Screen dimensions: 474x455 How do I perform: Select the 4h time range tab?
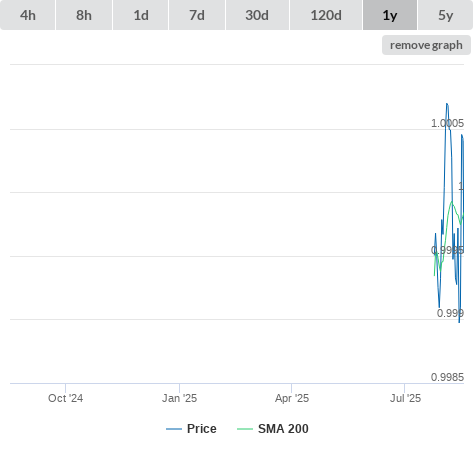click(28, 15)
